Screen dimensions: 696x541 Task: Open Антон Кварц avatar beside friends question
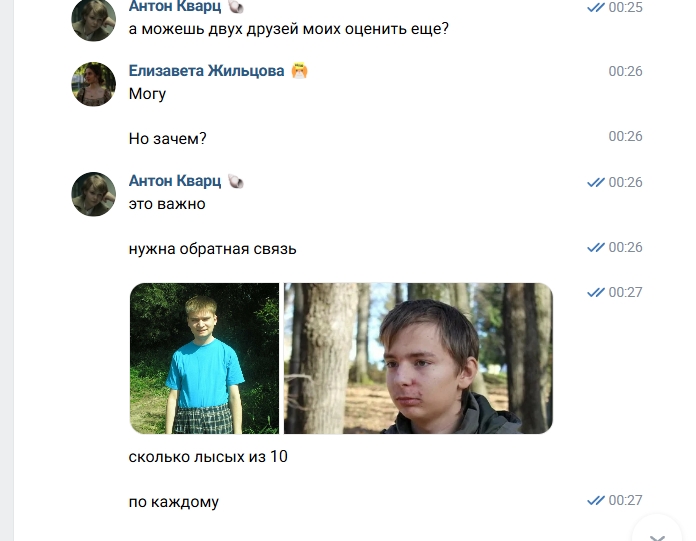(x=93, y=20)
